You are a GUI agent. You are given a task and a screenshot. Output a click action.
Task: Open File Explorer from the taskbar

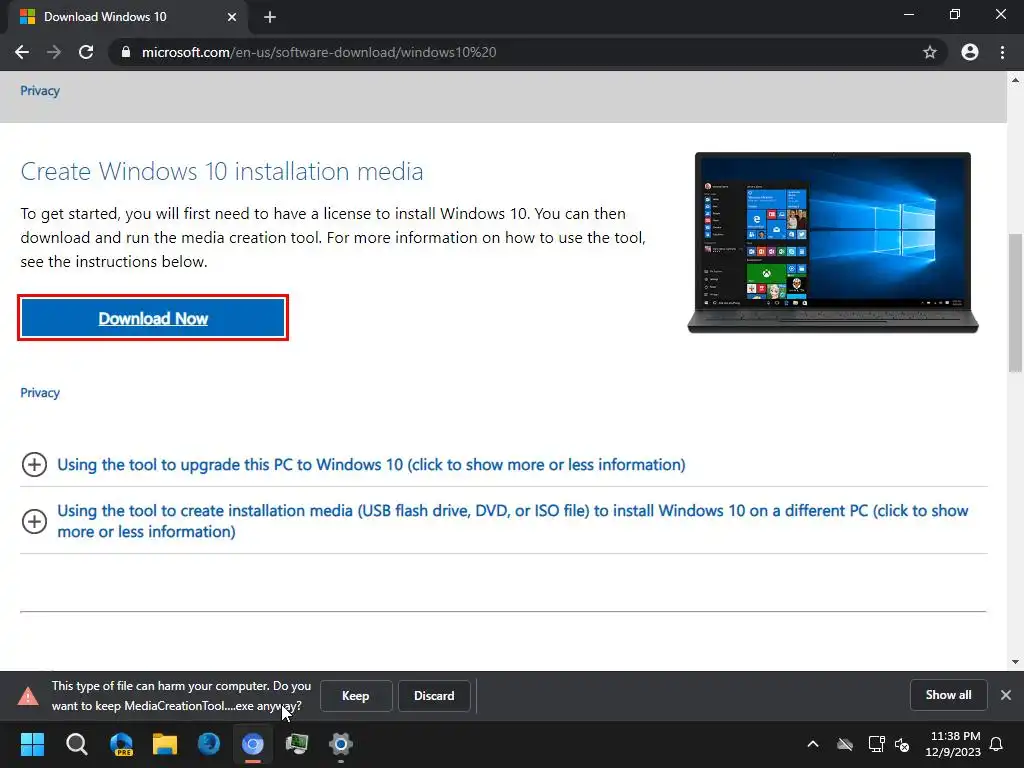(x=165, y=744)
